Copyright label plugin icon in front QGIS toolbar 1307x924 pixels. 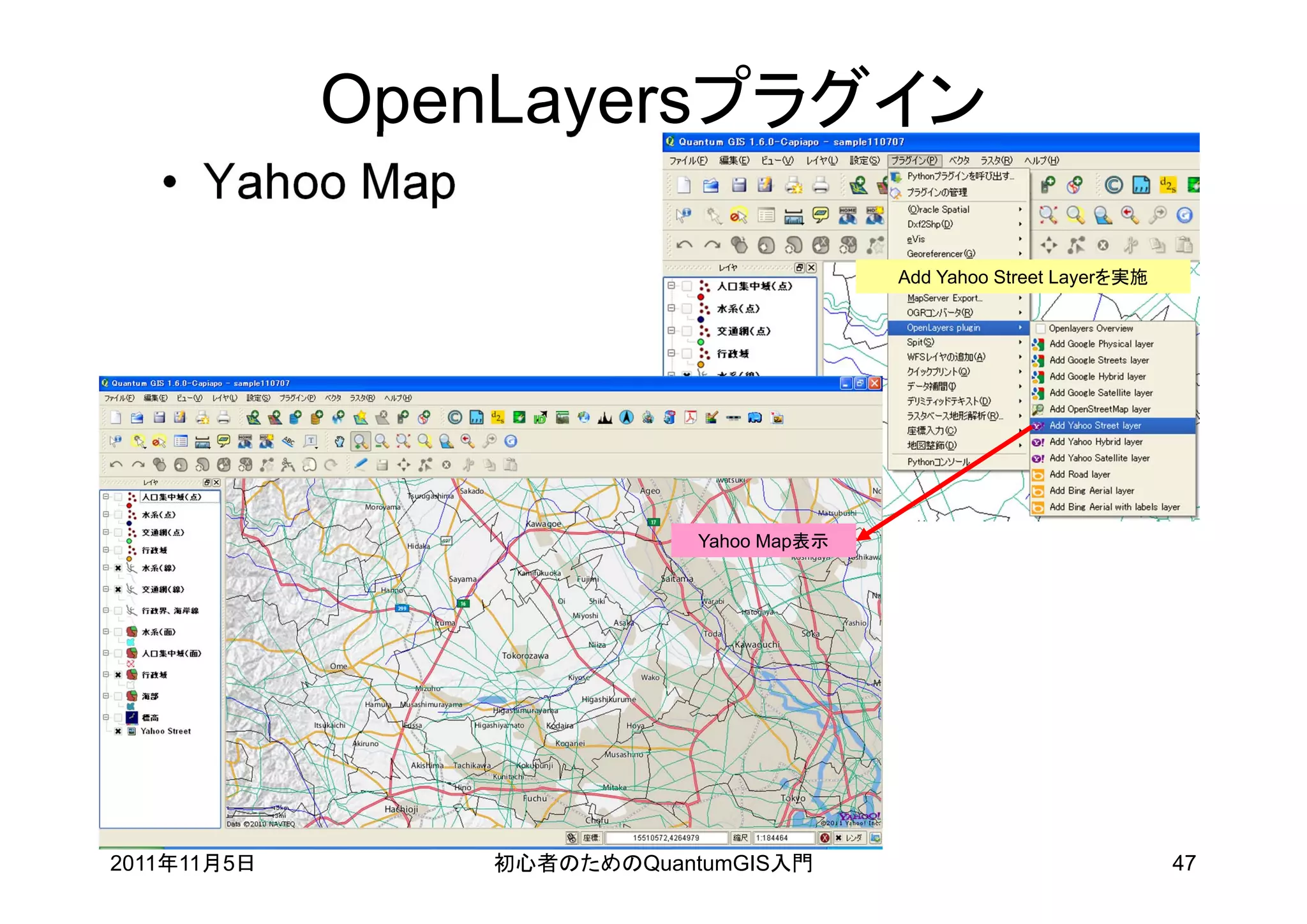click(x=455, y=418)
